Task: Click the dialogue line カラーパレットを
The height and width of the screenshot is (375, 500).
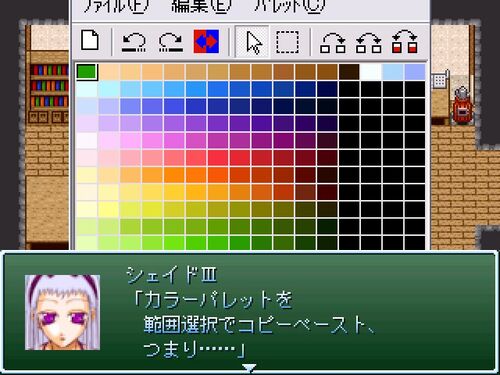Action: coord(212,299)
